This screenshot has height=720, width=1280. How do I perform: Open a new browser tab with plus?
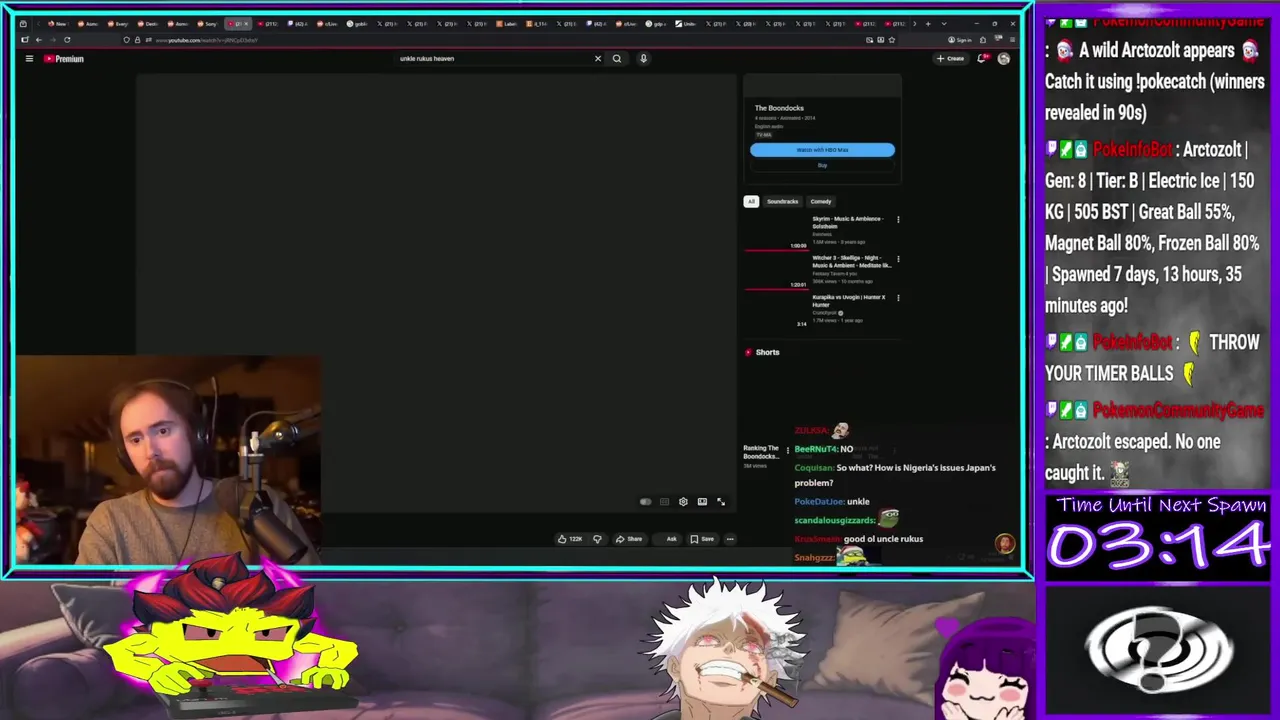click(928, 23)
